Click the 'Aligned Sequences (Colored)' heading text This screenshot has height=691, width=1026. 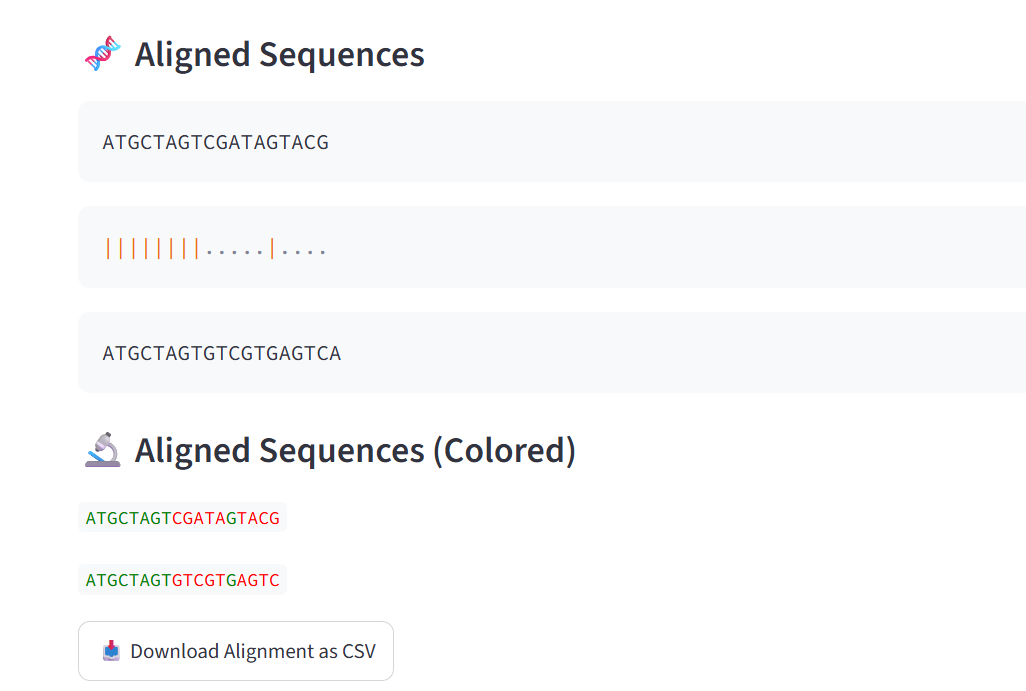[x=355, y=450]
